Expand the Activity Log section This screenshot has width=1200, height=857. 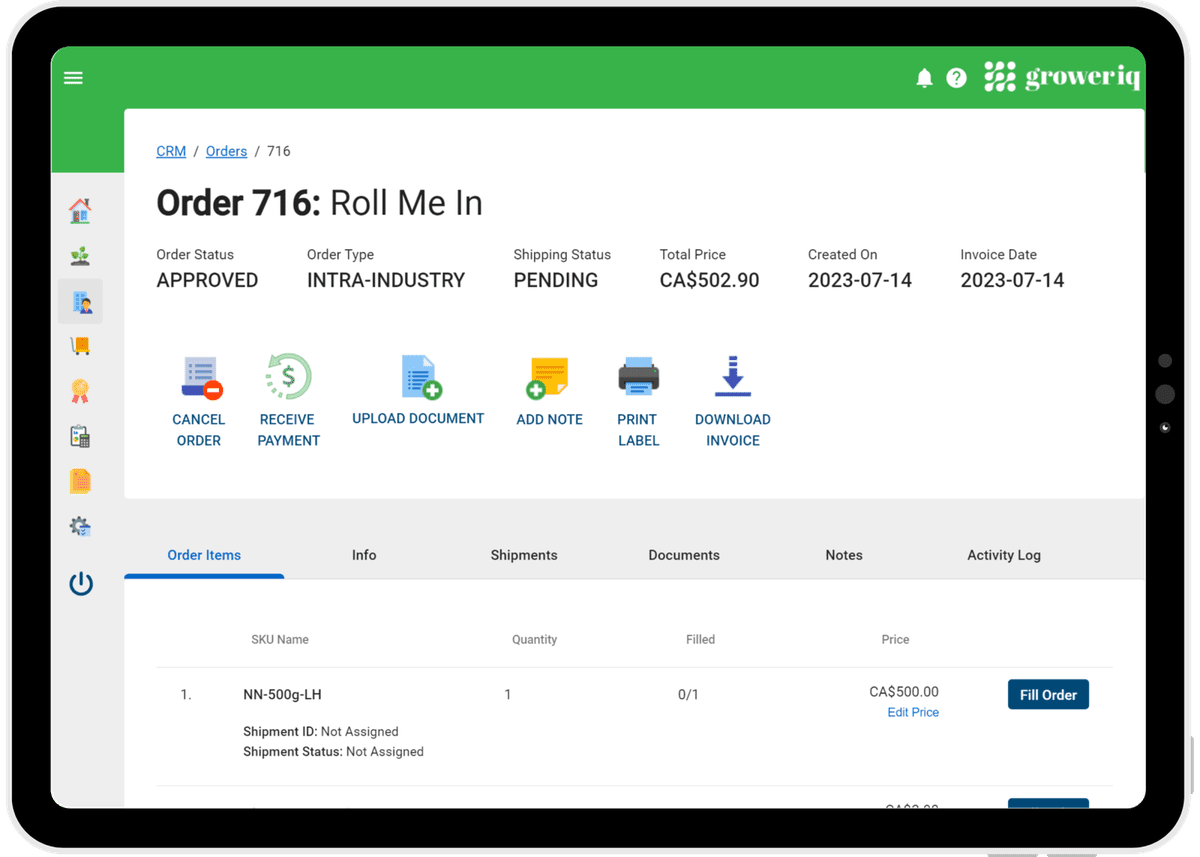pyautogui.click(x=1004, y=555)
